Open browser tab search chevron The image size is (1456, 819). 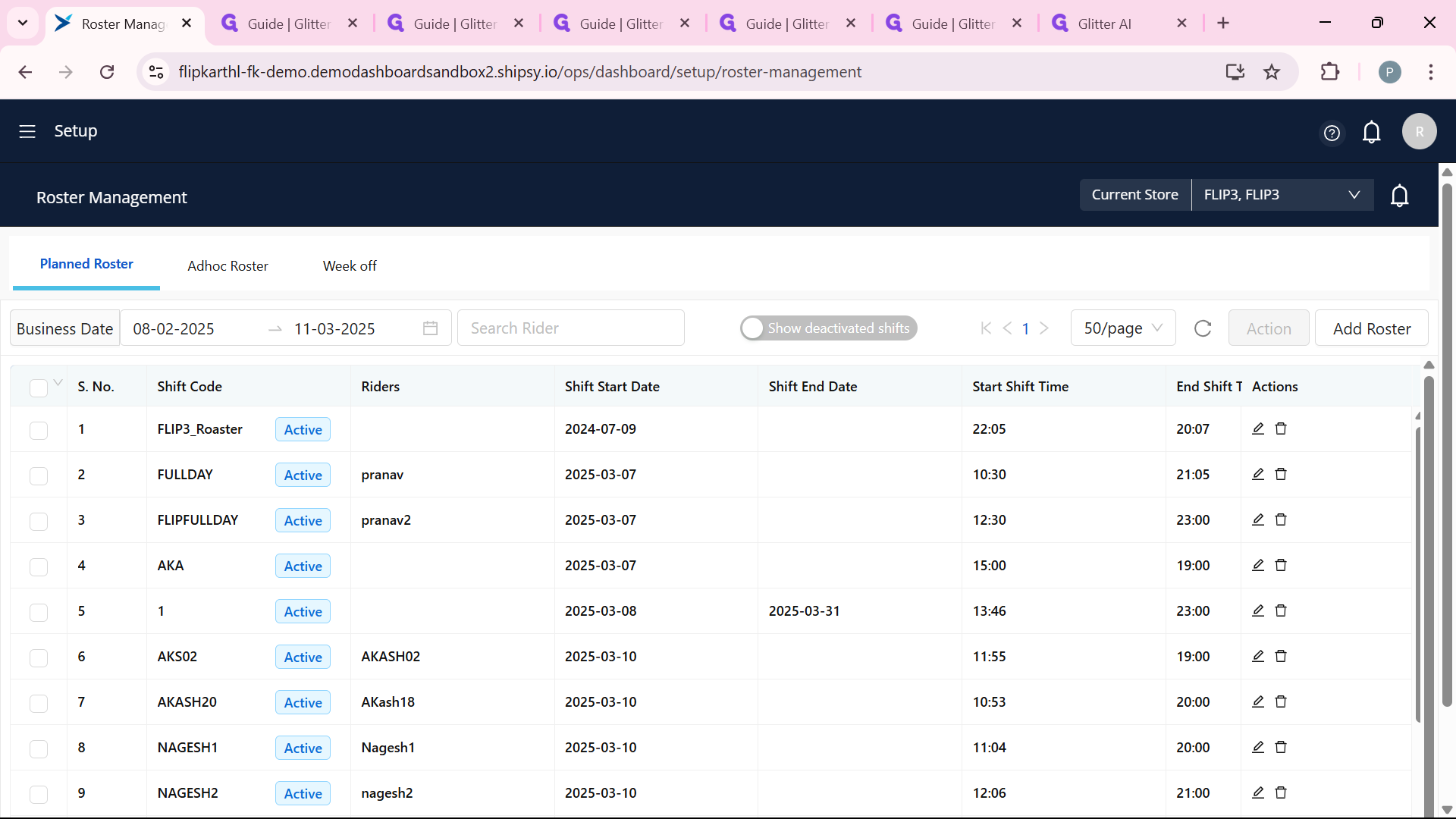(23, 23)
